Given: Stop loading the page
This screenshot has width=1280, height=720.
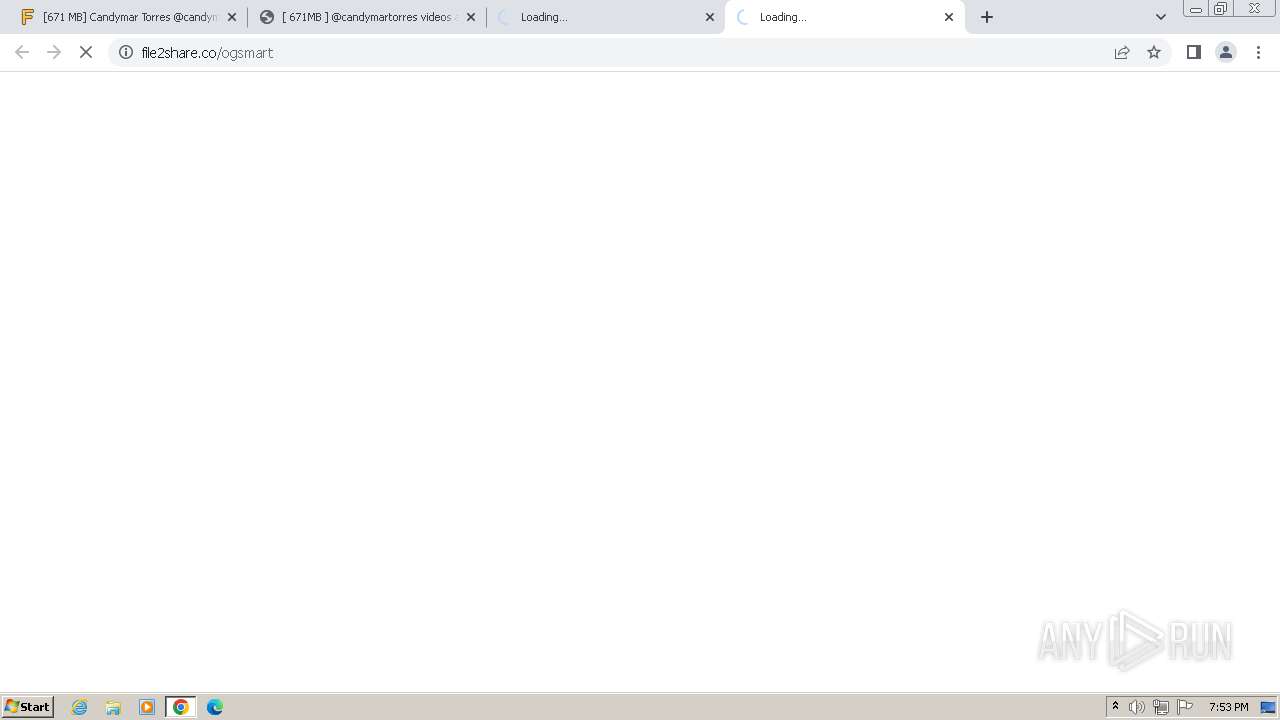Looking at the screenshot, I should 86,52.
